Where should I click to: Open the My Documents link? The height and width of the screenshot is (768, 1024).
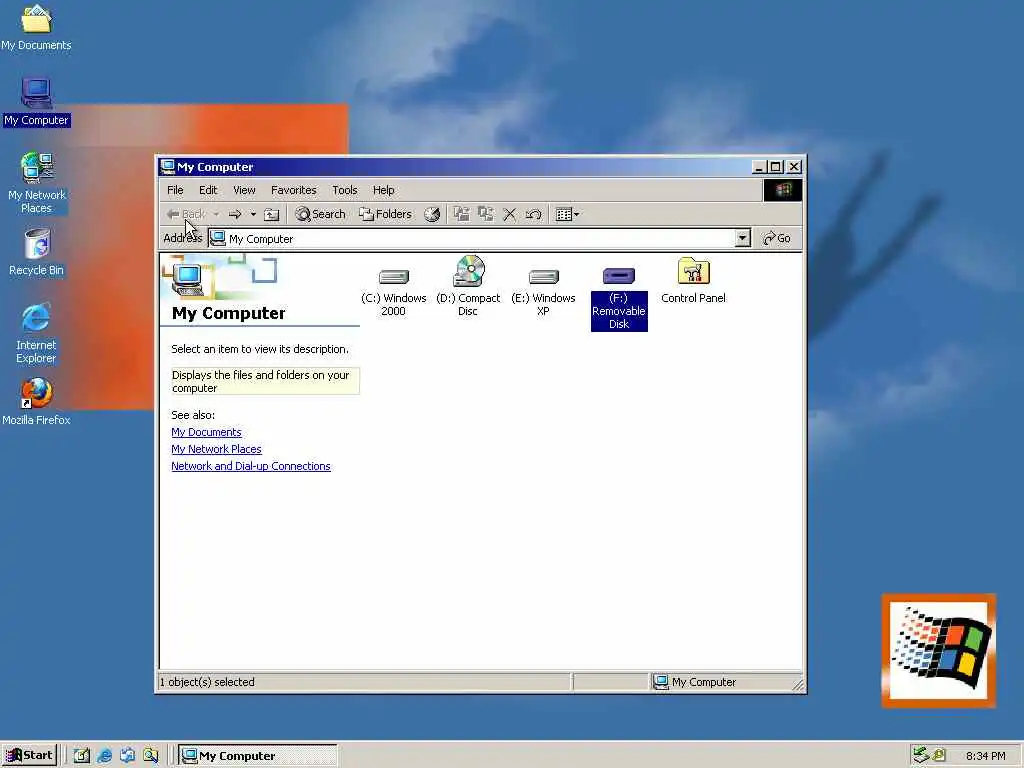click(206, 432)
